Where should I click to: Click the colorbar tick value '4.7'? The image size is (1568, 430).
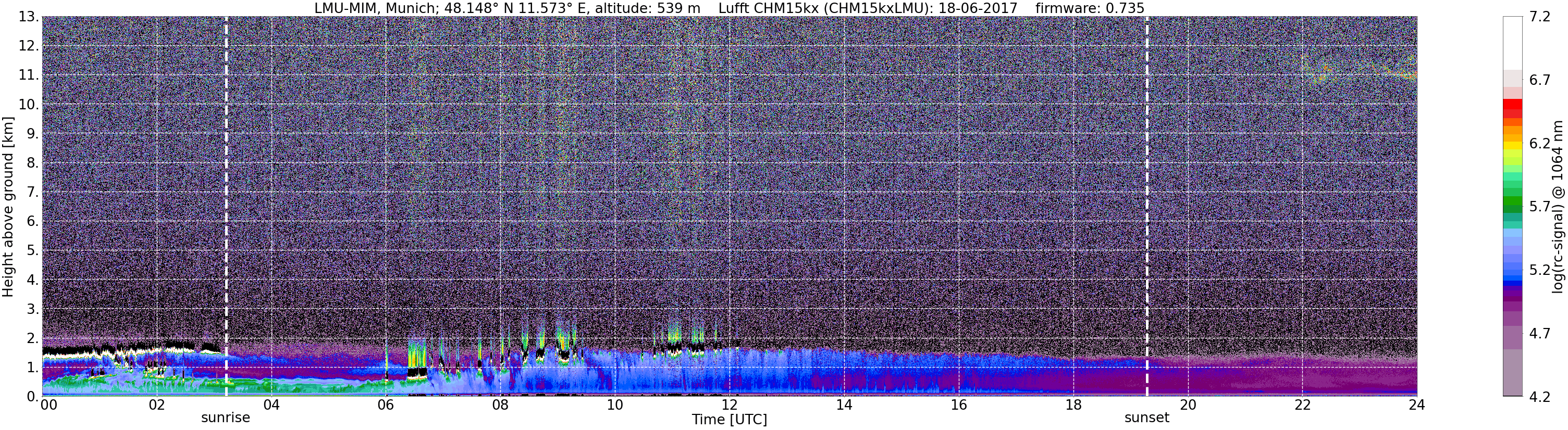pos(1539,333)
